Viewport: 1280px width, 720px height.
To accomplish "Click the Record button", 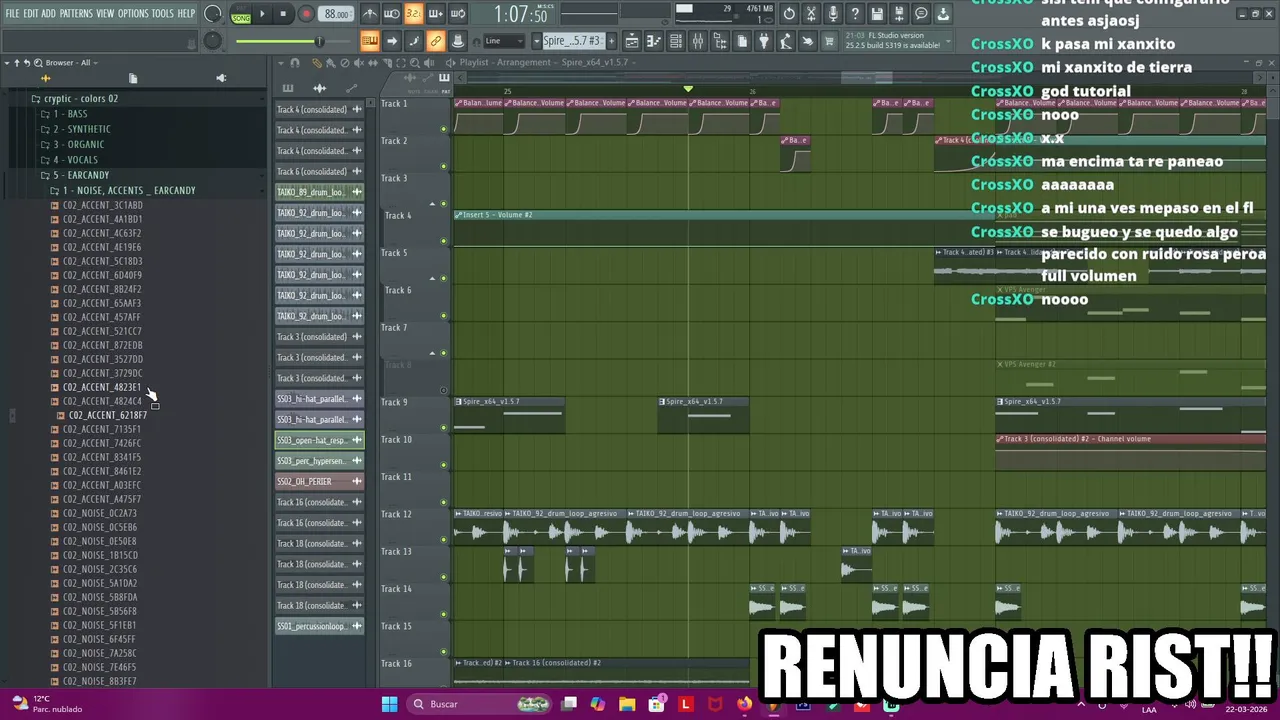I will point(306,14).
